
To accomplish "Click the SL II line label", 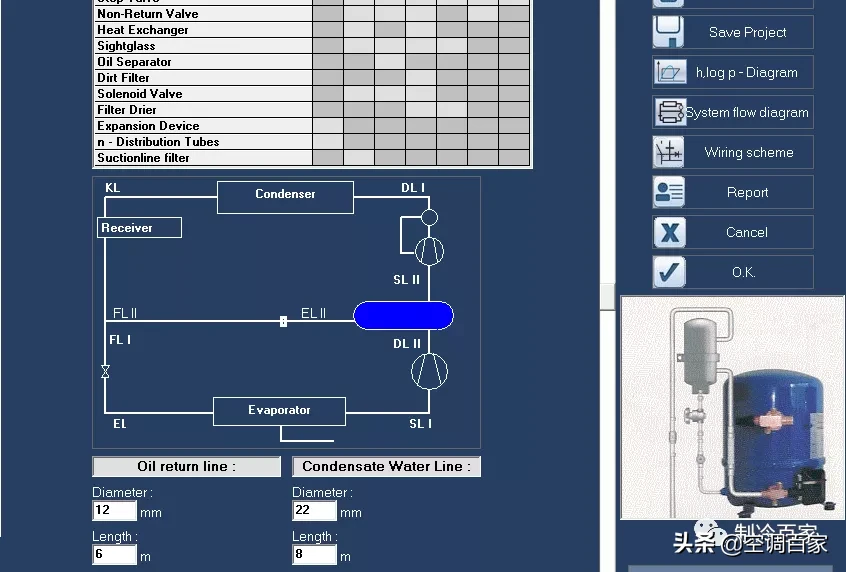I will point(406,280).
